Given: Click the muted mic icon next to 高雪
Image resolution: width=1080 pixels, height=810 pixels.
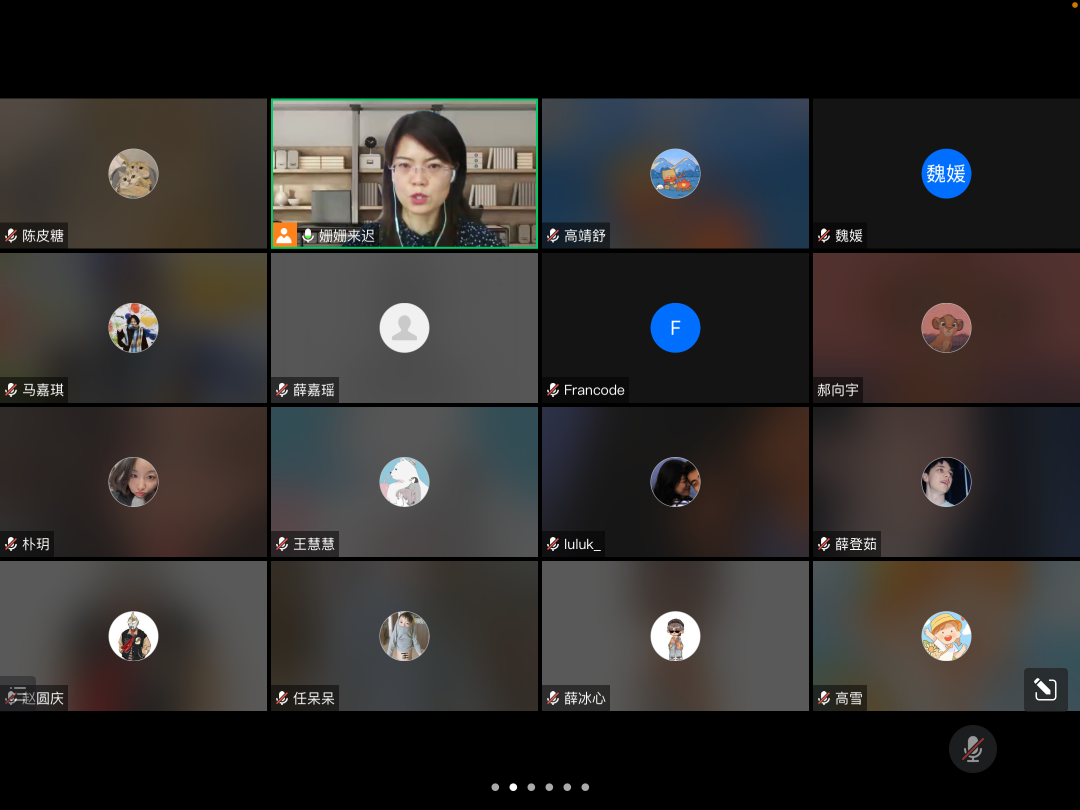Looking at the screenshot, I should (x=824, y=698).
